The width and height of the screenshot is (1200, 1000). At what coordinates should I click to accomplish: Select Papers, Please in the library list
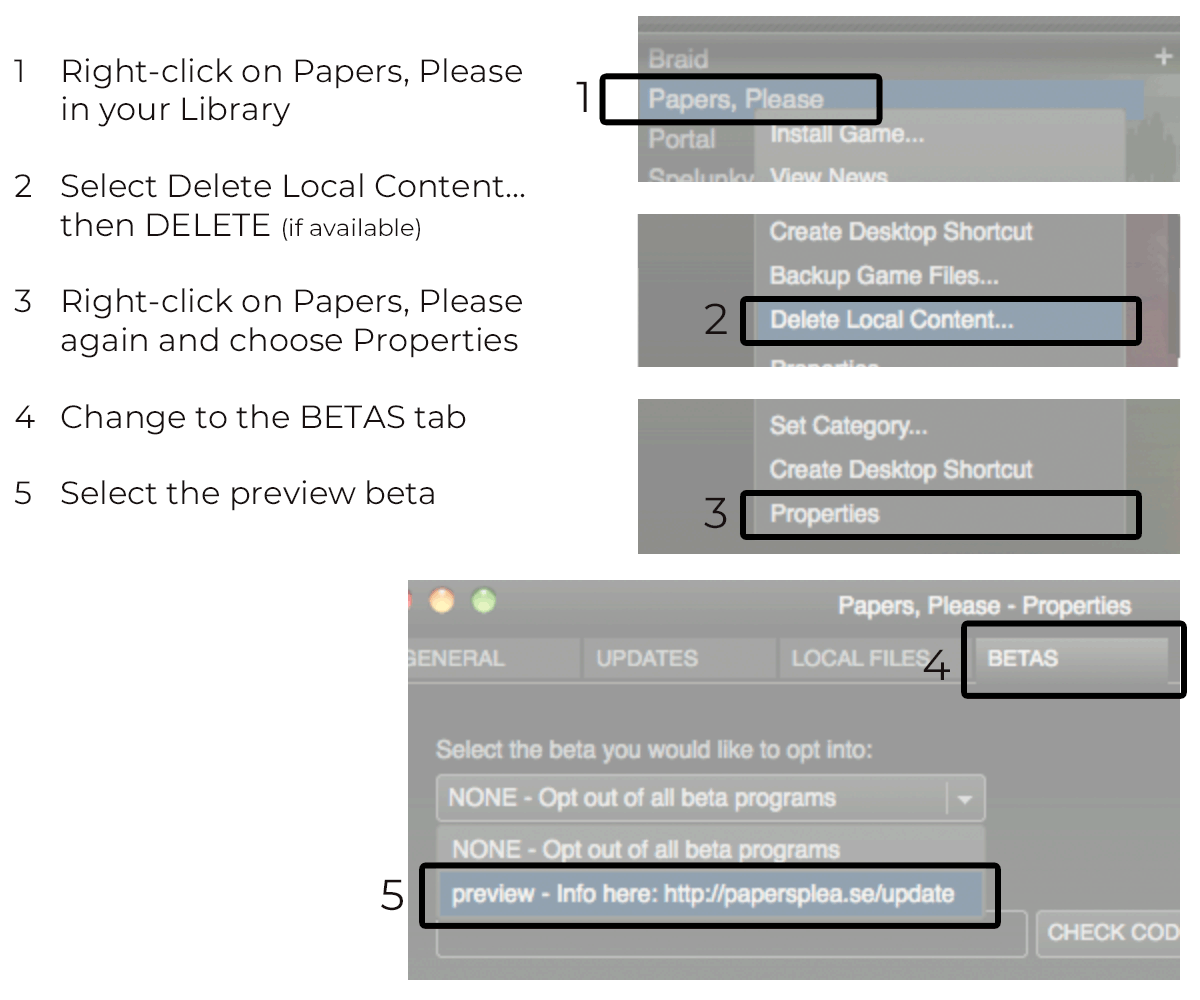tap(736, 99)
